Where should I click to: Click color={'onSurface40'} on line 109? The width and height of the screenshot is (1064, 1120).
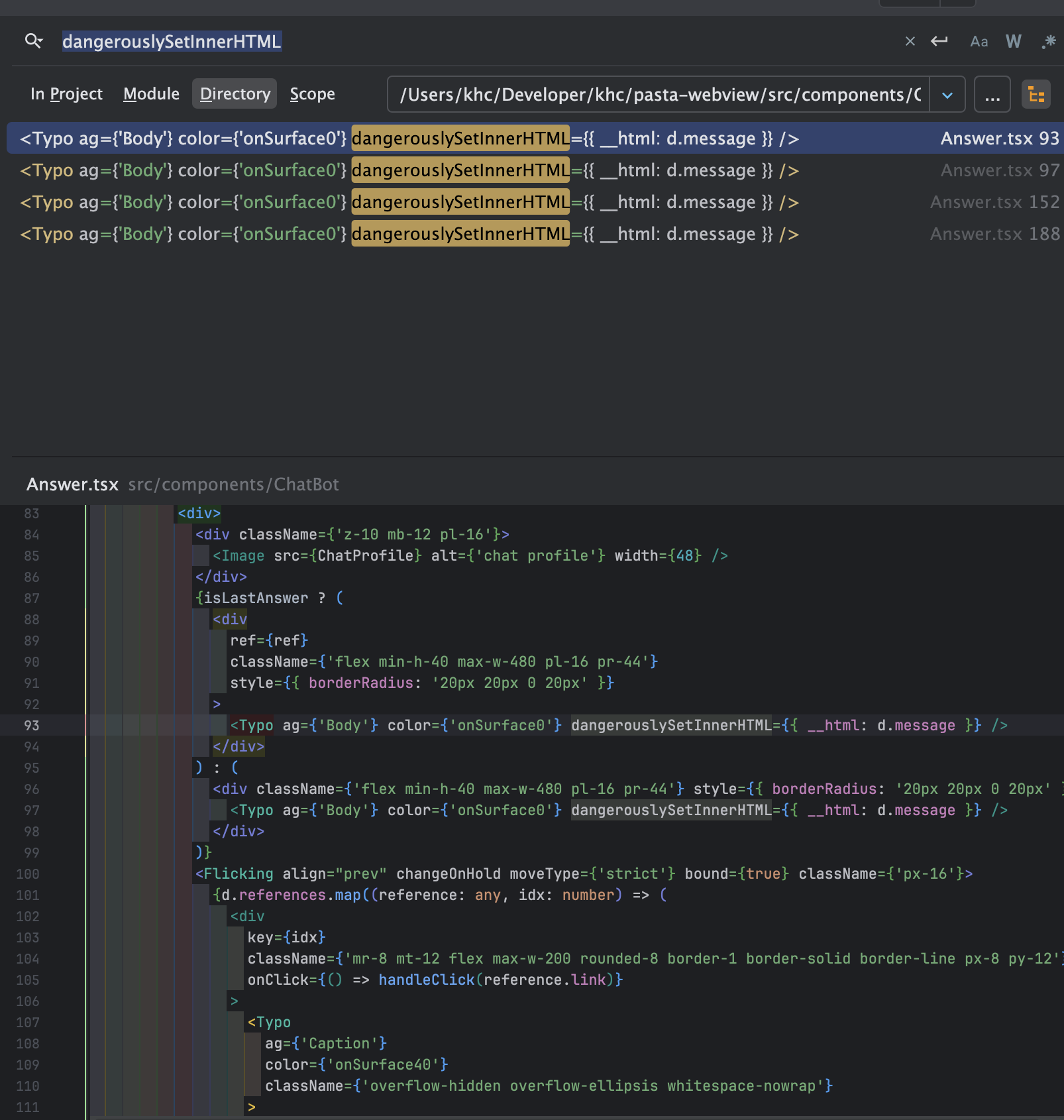click(356, 1064)
